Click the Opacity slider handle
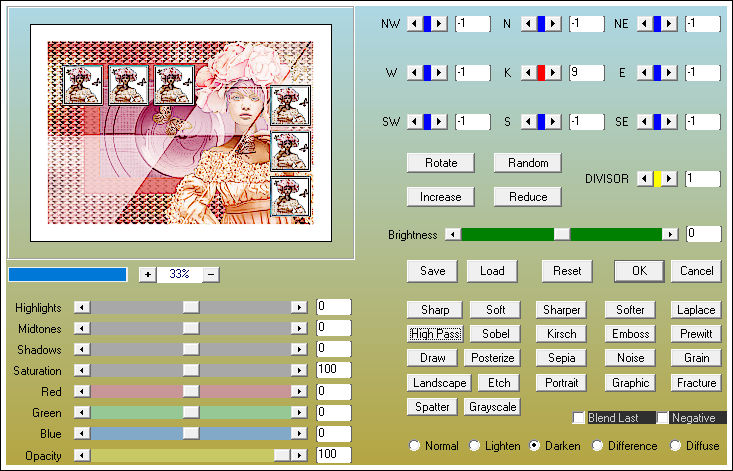Image resolution: width=733 pixels, height=471 pixels. pos(282,455)
